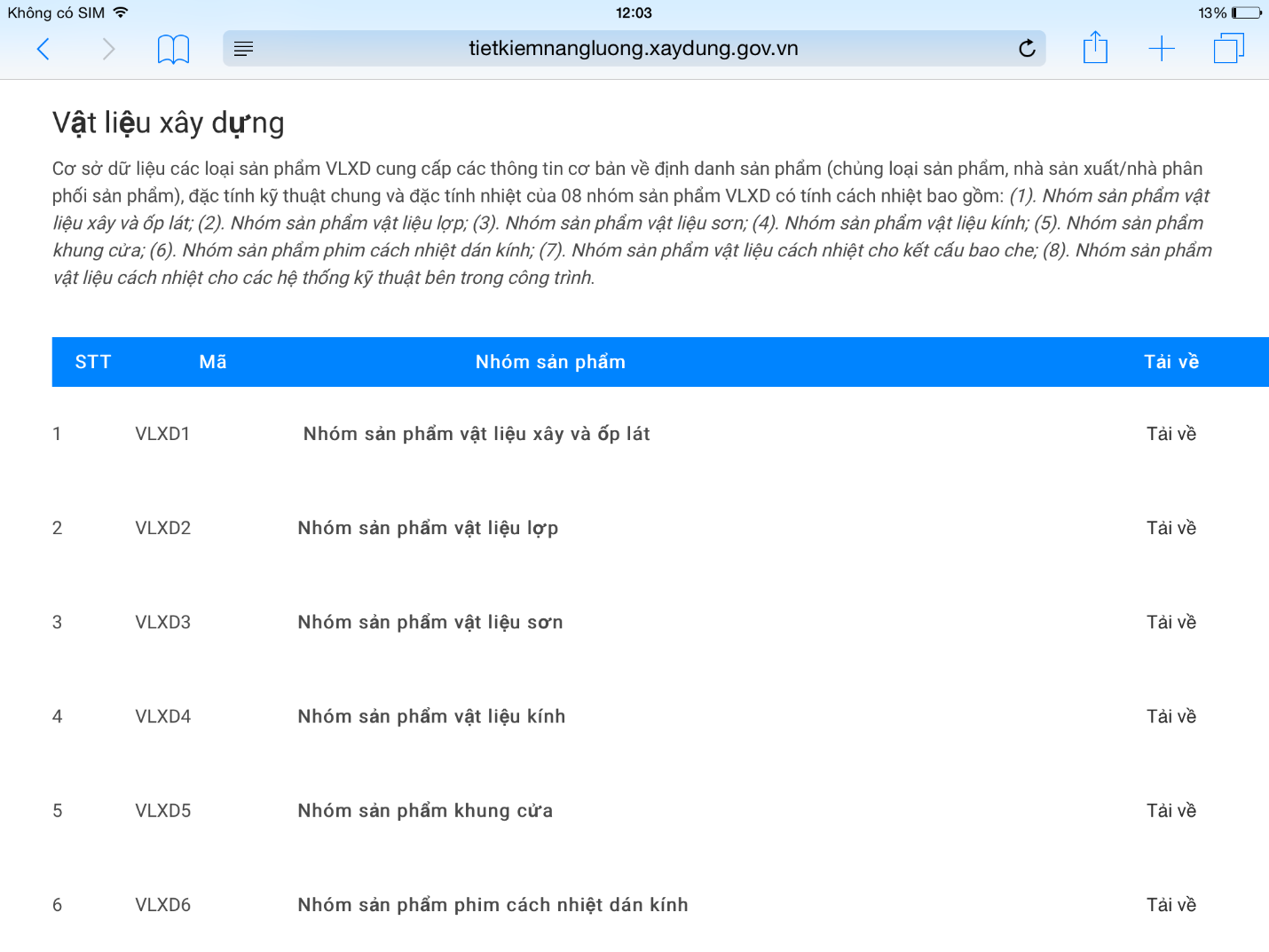Download VLXD2 file via Tải về
This screenshot has width=1269, height=952.
(x=1170, y=528)
